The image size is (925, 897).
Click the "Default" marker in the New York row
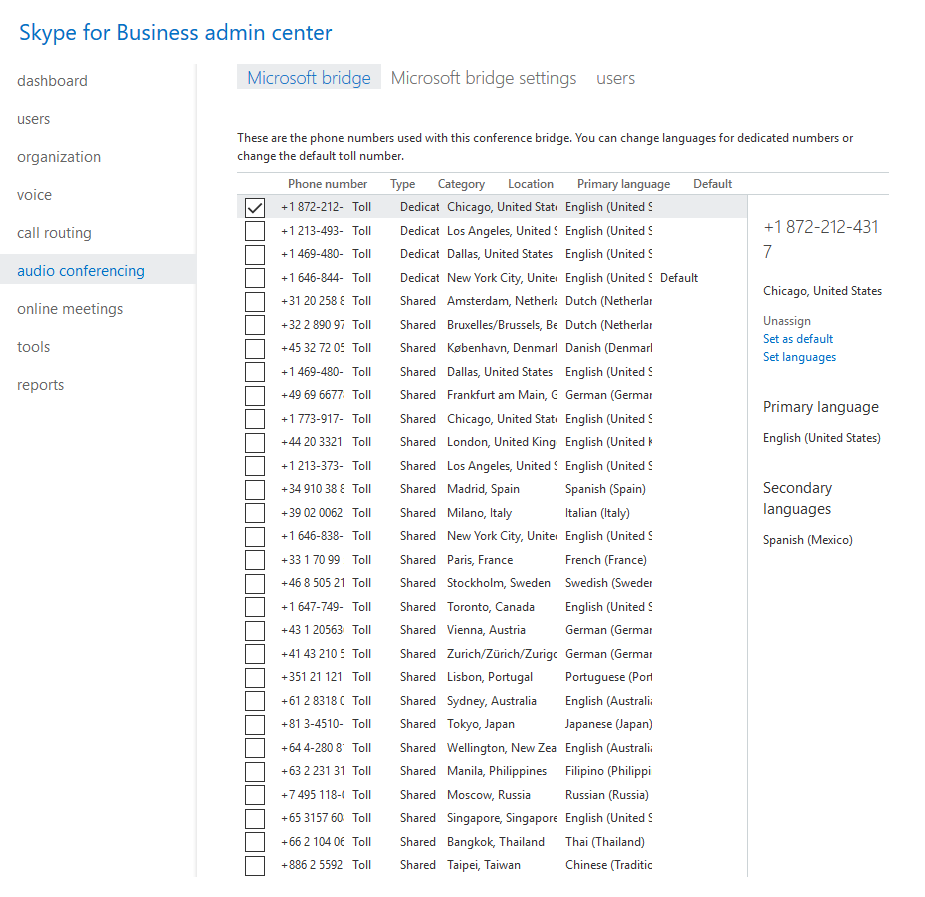tap(679, 278)
